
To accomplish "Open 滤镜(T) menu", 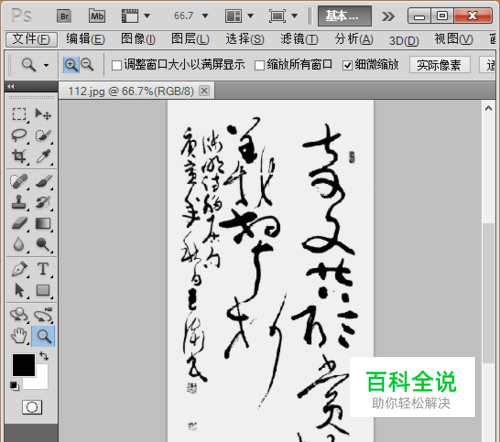I will 299,40.
